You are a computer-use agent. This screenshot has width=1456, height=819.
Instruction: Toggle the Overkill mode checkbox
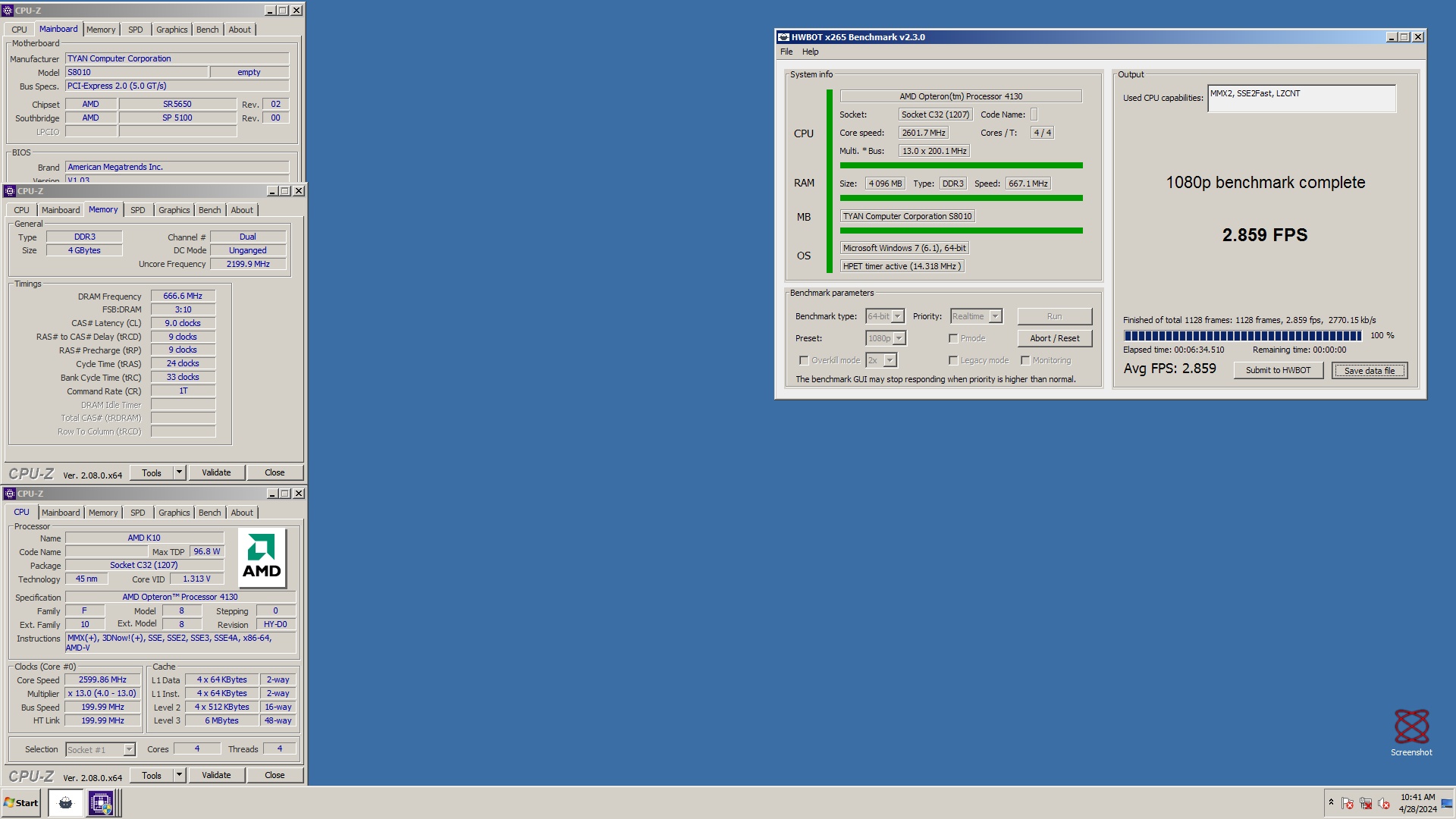(x=804, y=360)
